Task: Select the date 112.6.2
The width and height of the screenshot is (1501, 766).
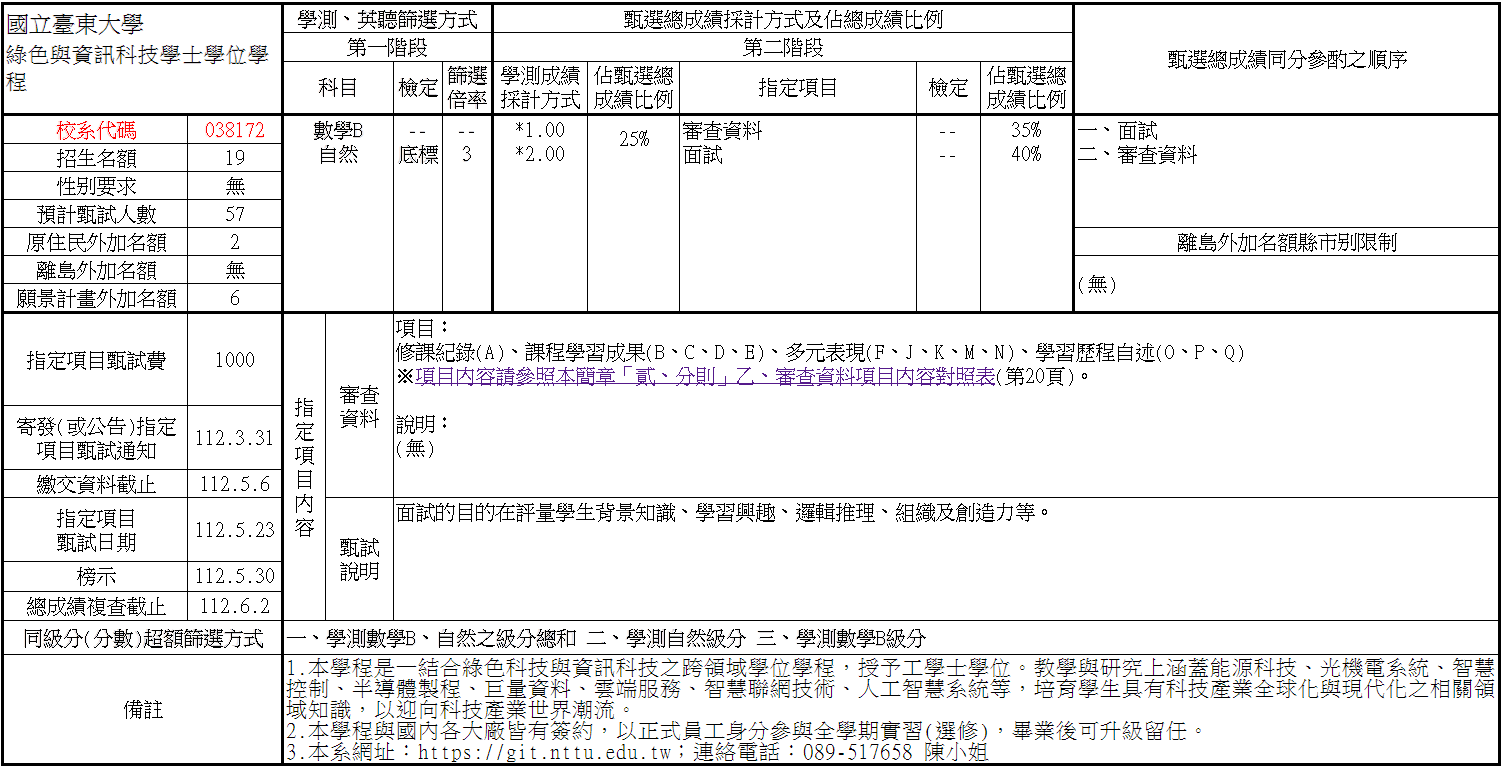Action: (x=235, y=606)
